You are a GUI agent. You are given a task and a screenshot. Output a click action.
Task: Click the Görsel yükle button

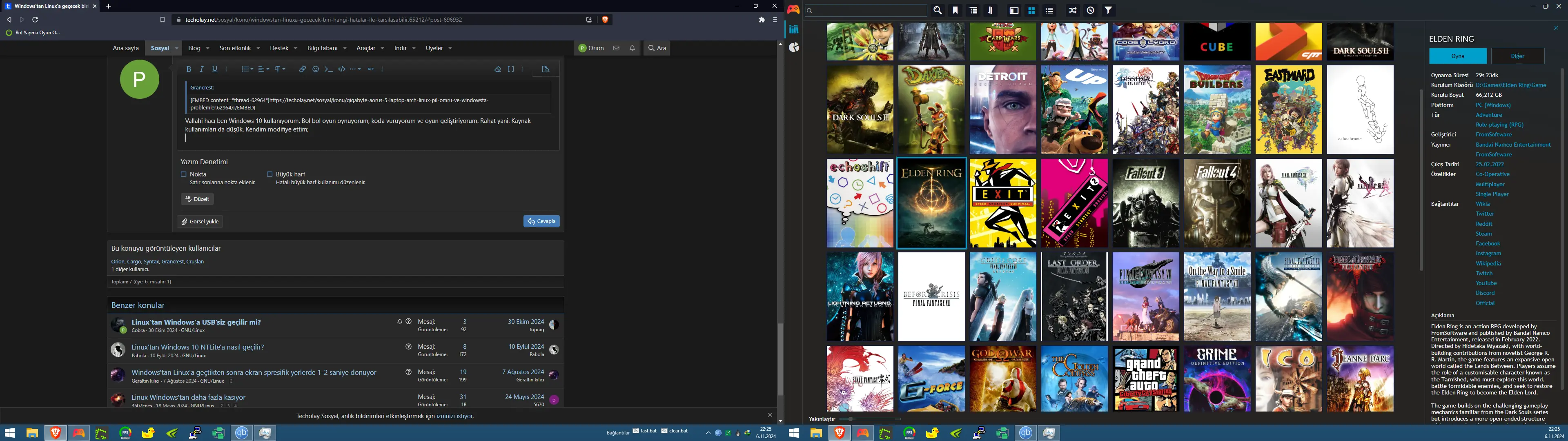click(x=200, y=222)
